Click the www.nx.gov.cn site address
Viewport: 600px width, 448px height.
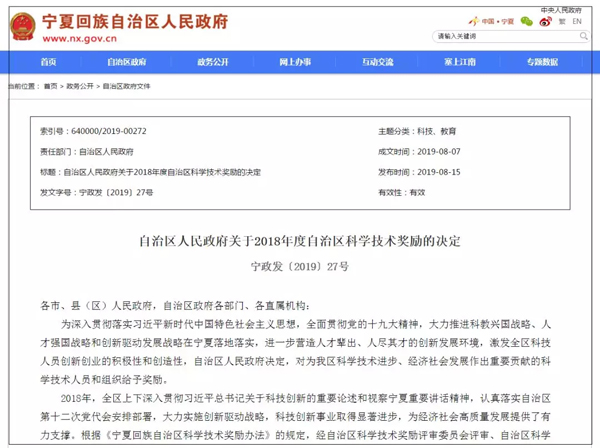[76, 39]
